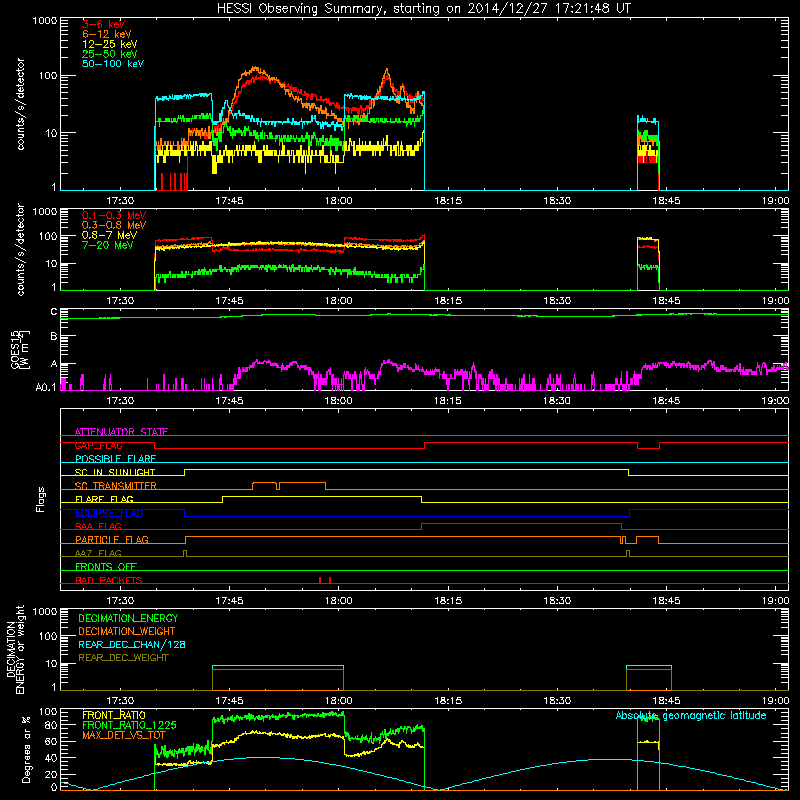Pick the ATTENUATOR_STATE flag label
Viewport: 800px width, 800px height.
[121, 432]
